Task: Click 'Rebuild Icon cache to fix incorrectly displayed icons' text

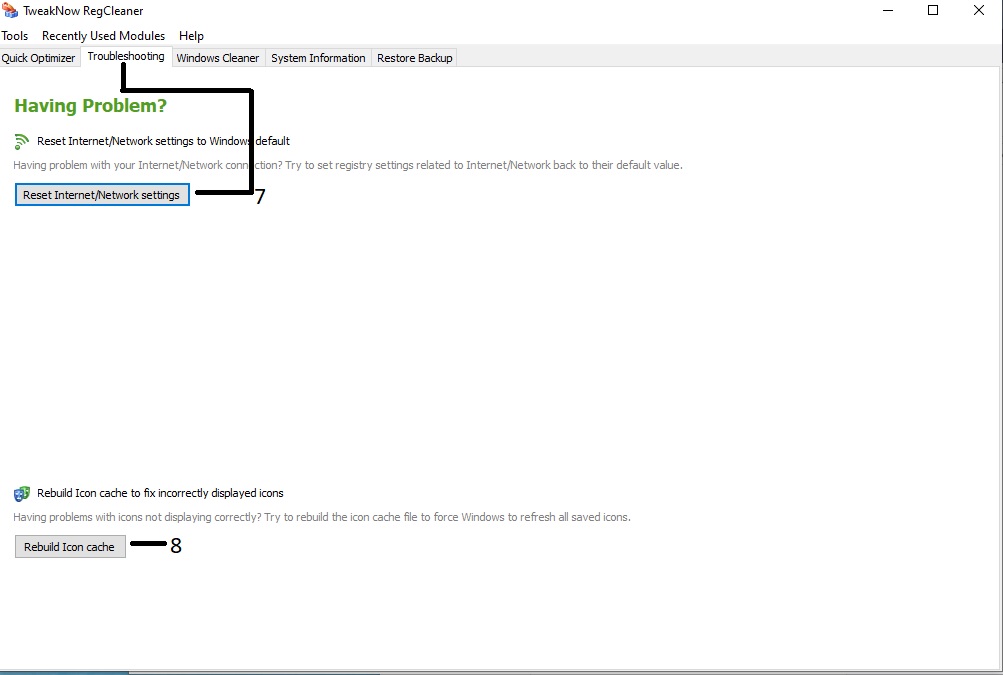Action: click(160, 493)
